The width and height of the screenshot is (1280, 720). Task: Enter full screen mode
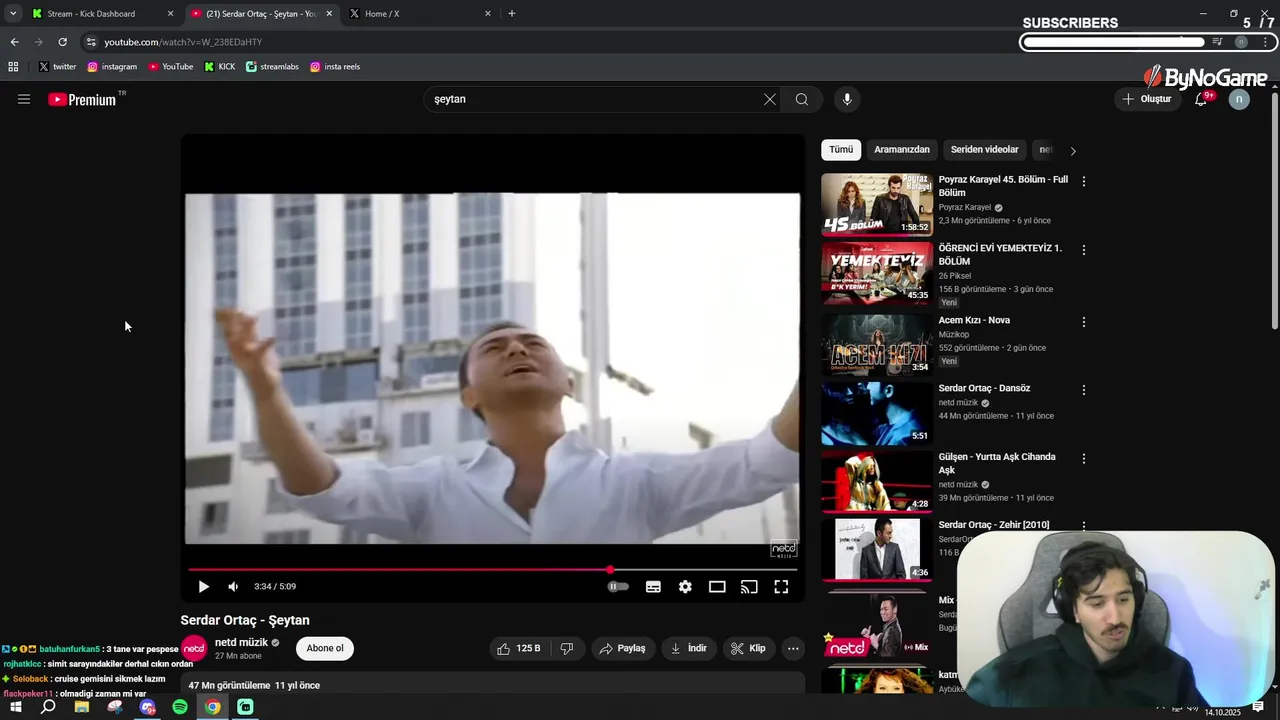tap(781, 587)
